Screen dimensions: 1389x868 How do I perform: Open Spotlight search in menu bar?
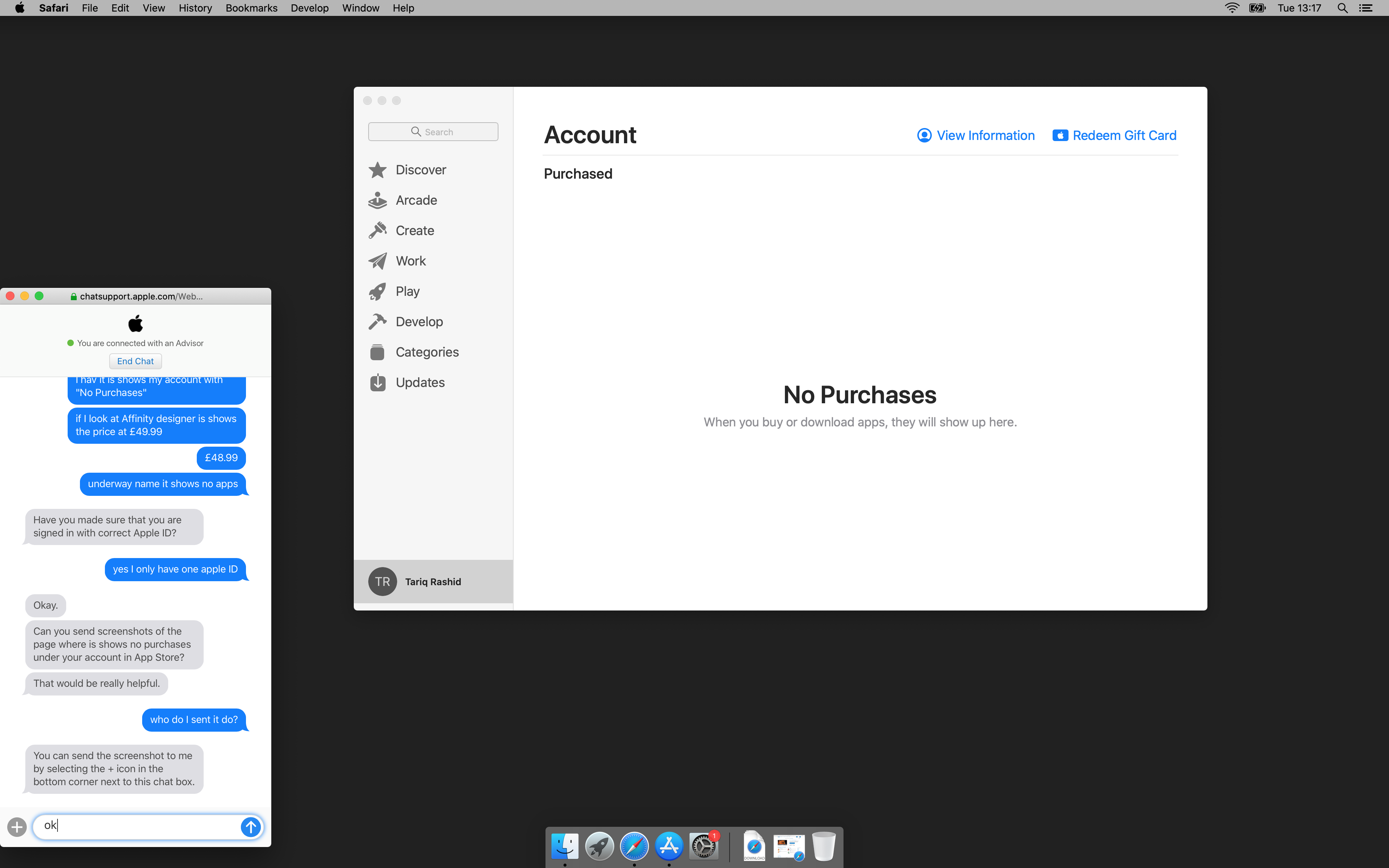pos(1342,8)
